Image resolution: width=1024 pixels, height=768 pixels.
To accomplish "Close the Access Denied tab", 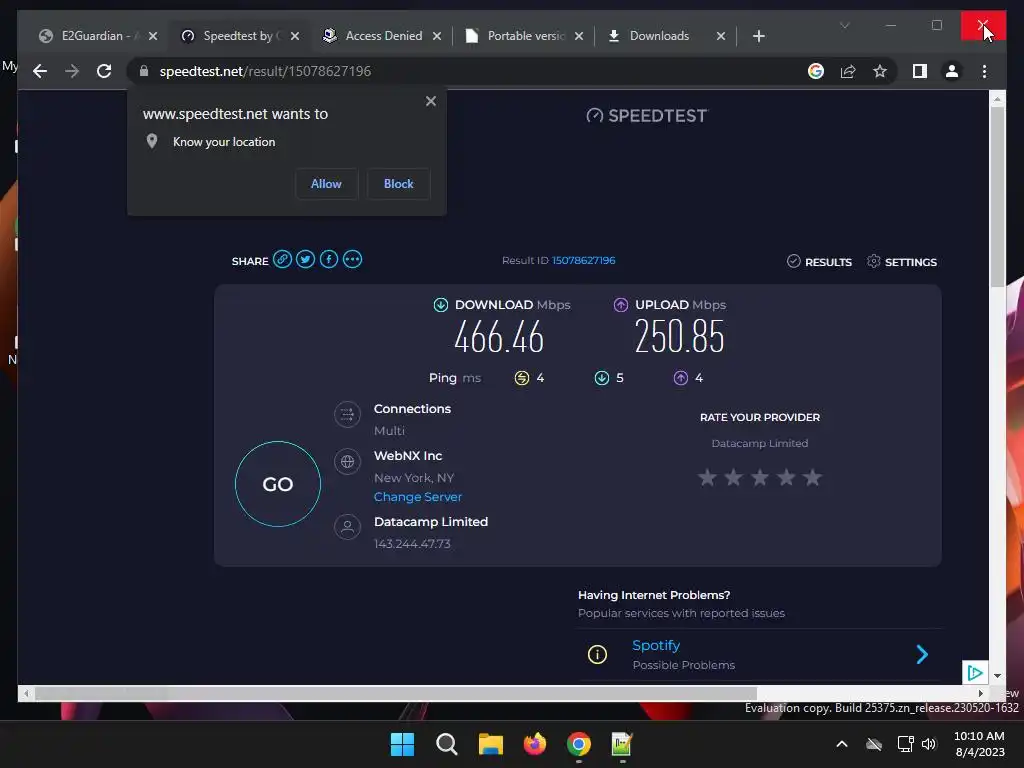I will (x=437, y=36).
